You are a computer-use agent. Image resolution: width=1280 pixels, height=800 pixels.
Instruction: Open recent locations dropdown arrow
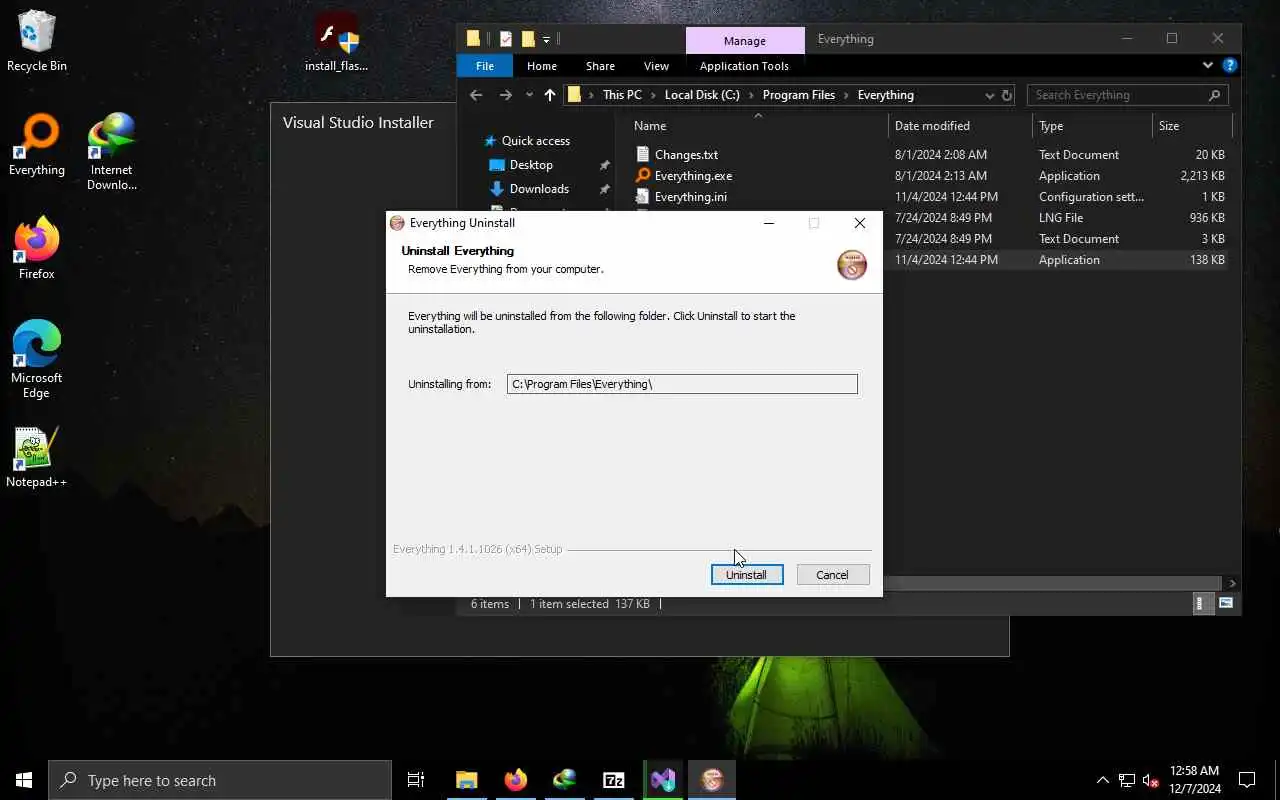click(x=529, y=95)
